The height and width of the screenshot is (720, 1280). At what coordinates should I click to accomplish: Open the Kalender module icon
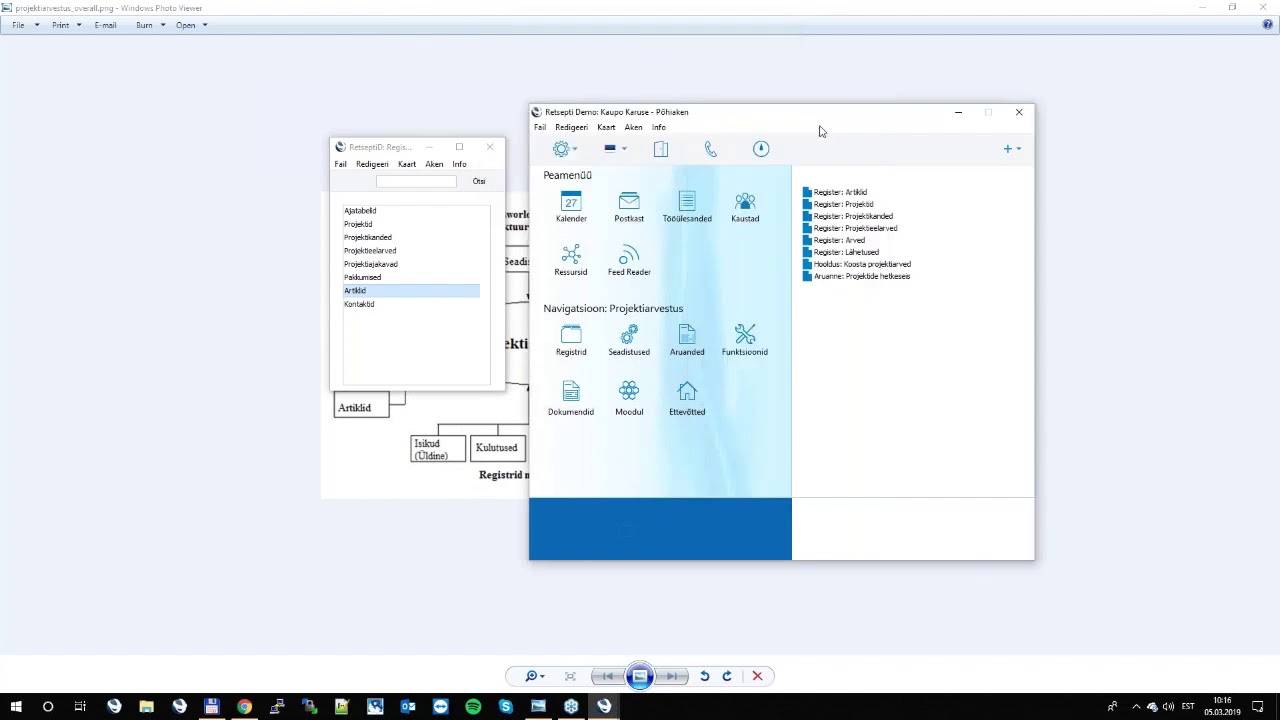click(x=571, y=201)
